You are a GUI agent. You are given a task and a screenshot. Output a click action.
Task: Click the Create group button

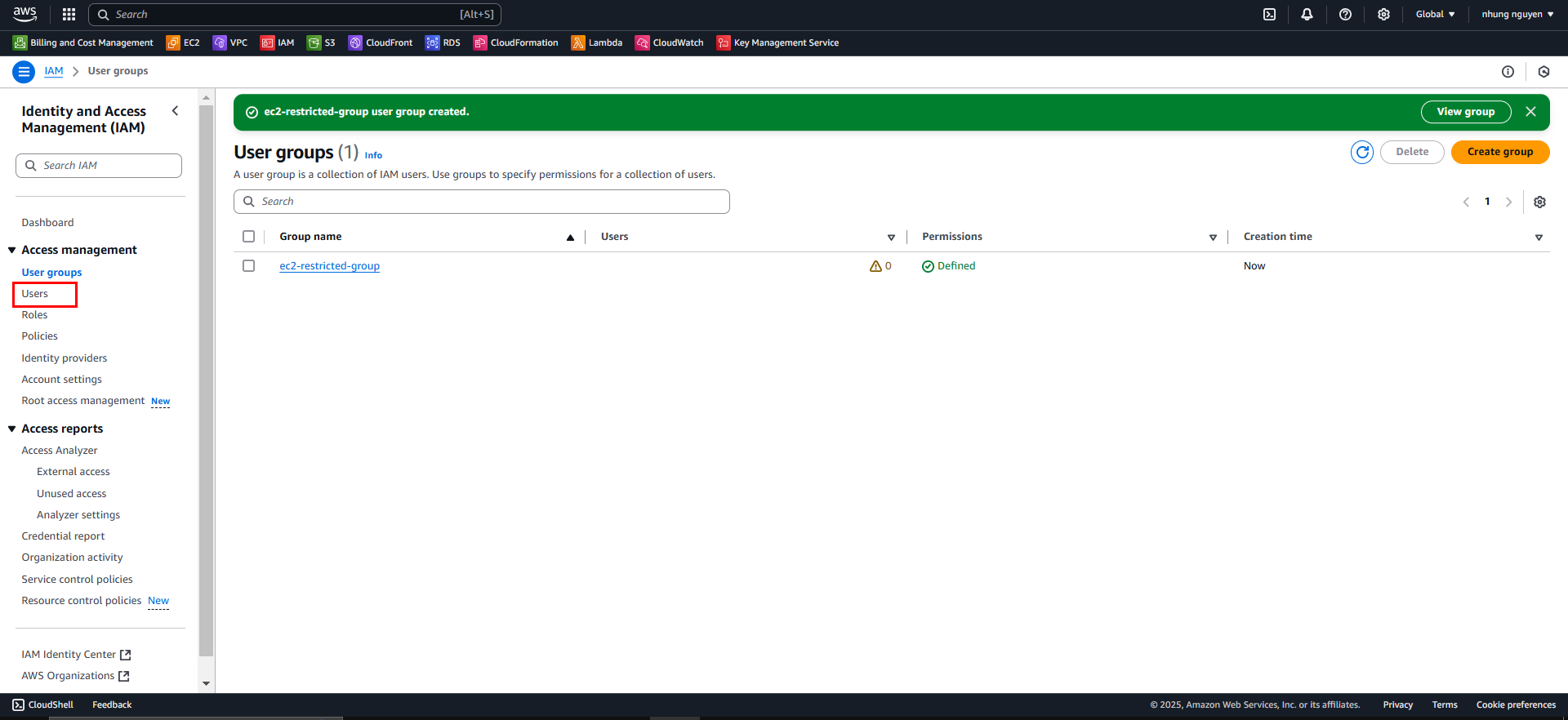pos(1500,152)
